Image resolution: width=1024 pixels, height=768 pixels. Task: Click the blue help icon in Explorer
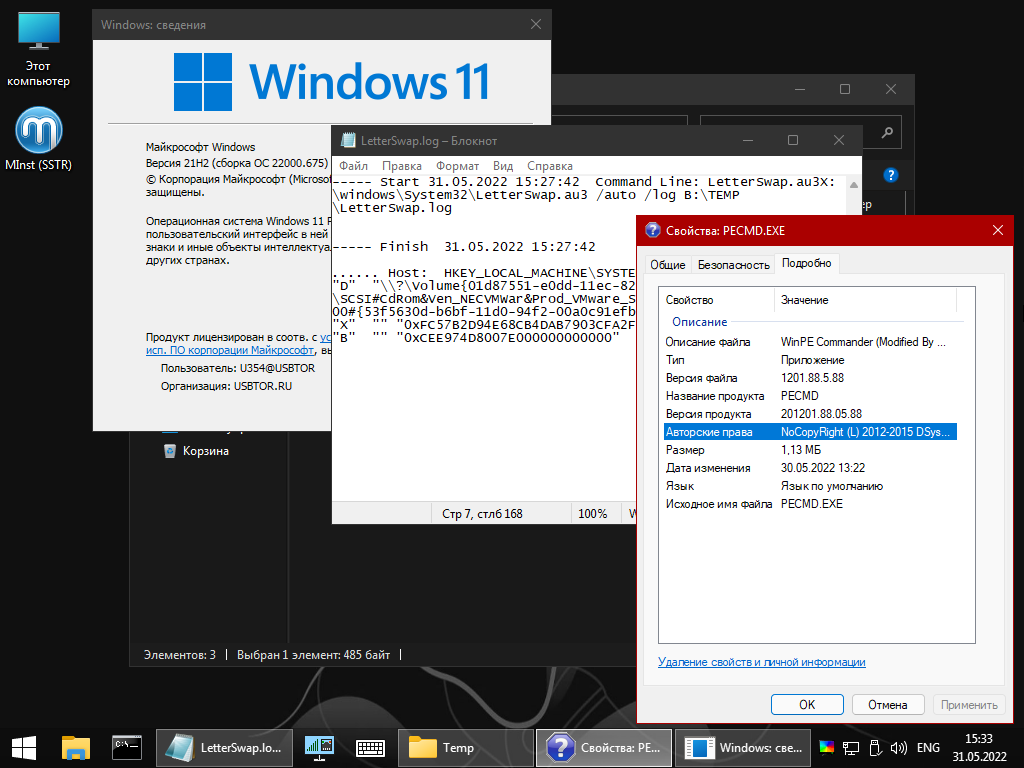(891, 175)
